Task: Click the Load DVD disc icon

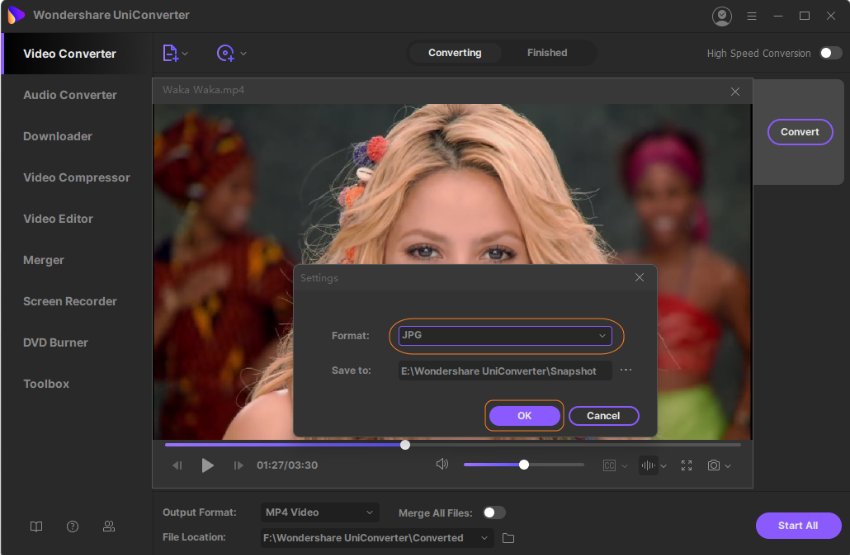Action: 226,53
